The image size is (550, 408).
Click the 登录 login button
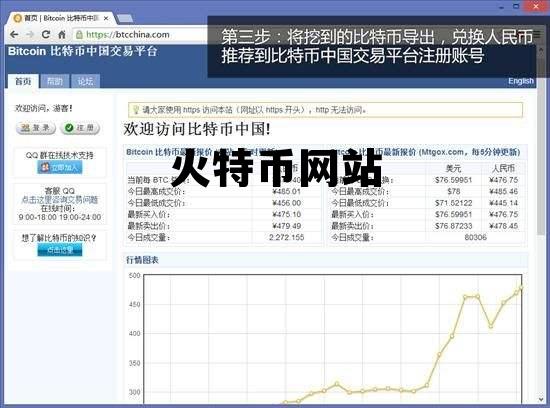36,128
